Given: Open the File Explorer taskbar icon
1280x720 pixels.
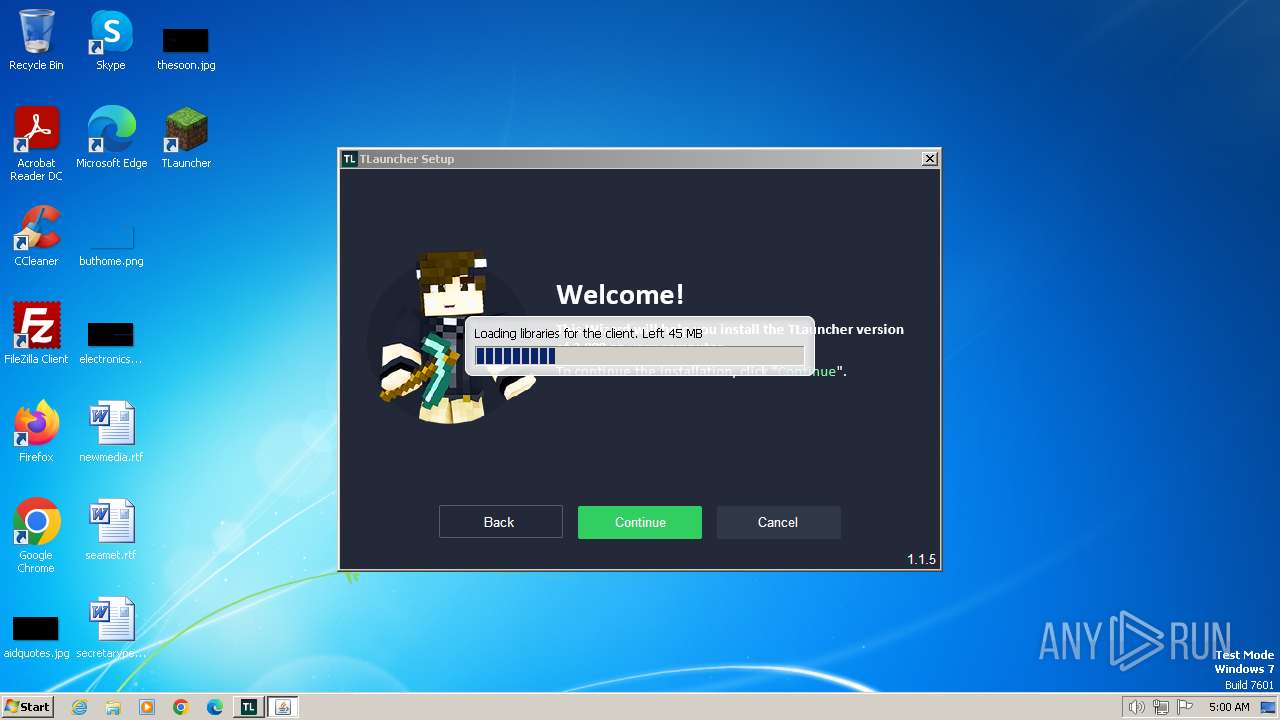Looking at the screenshot, I should 113,707.
